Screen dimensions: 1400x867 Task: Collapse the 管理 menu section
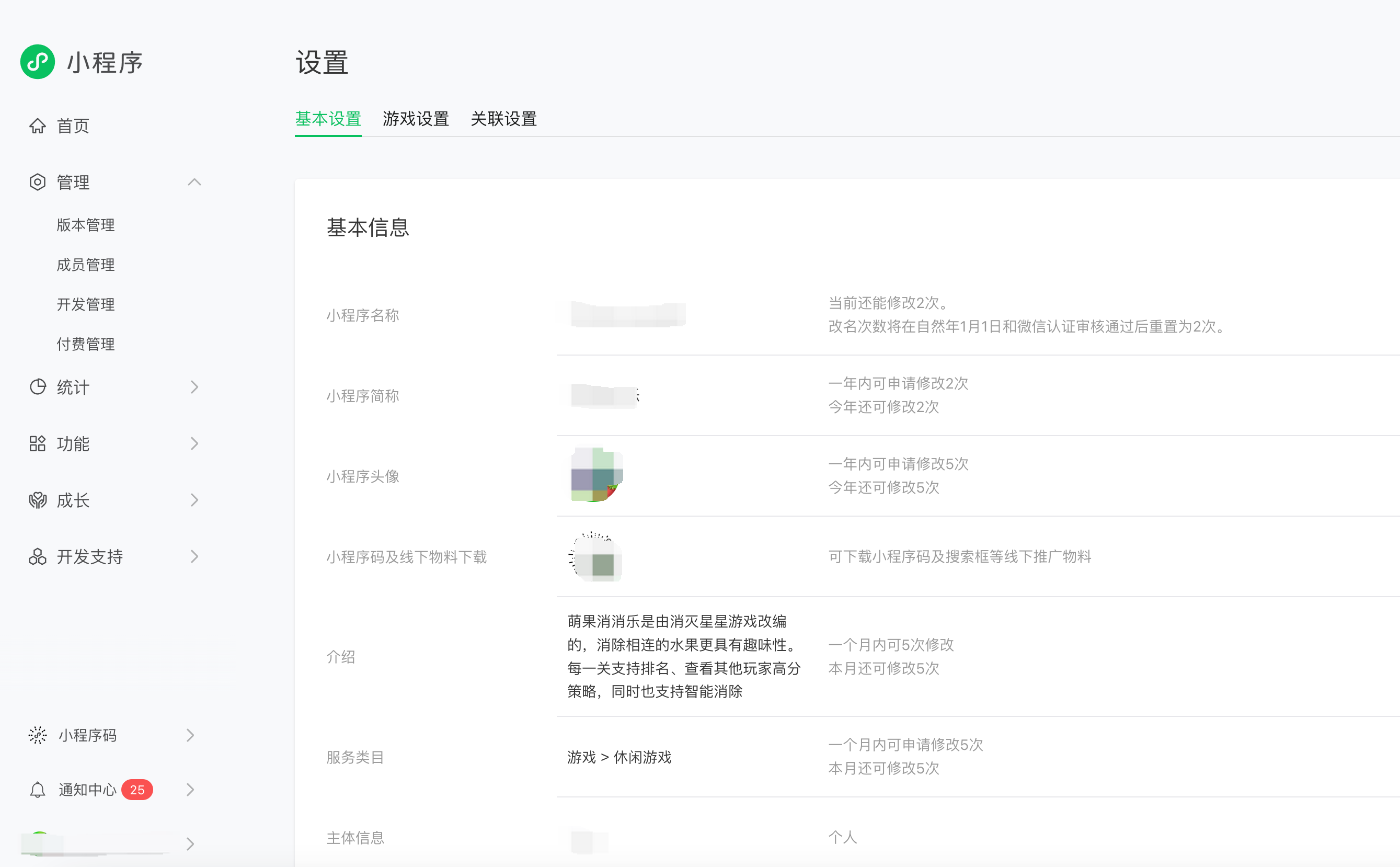click(194, 182)
